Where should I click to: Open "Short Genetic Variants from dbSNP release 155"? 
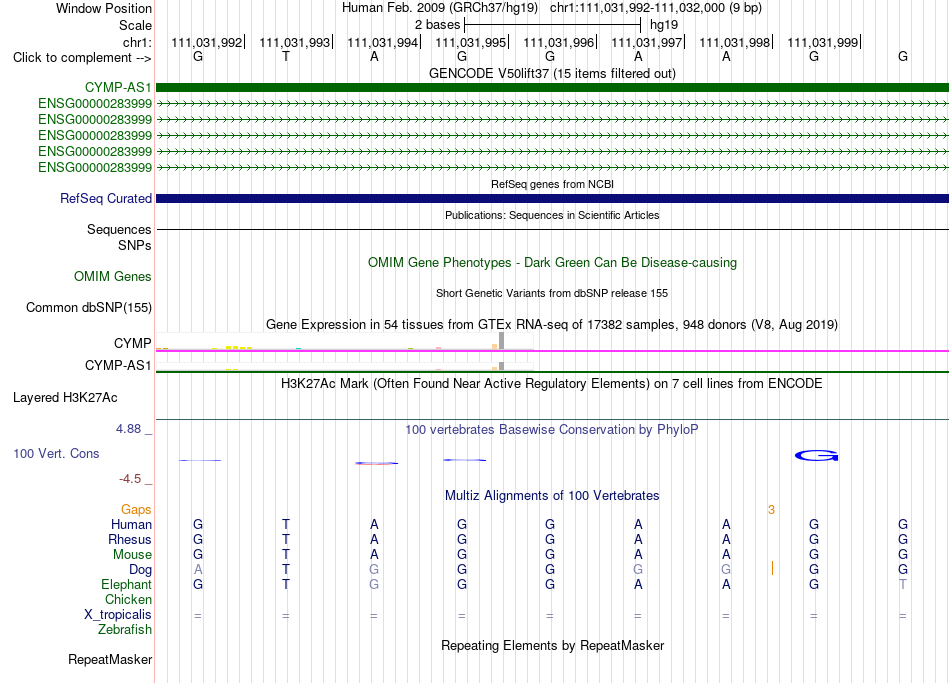(552, 293)
